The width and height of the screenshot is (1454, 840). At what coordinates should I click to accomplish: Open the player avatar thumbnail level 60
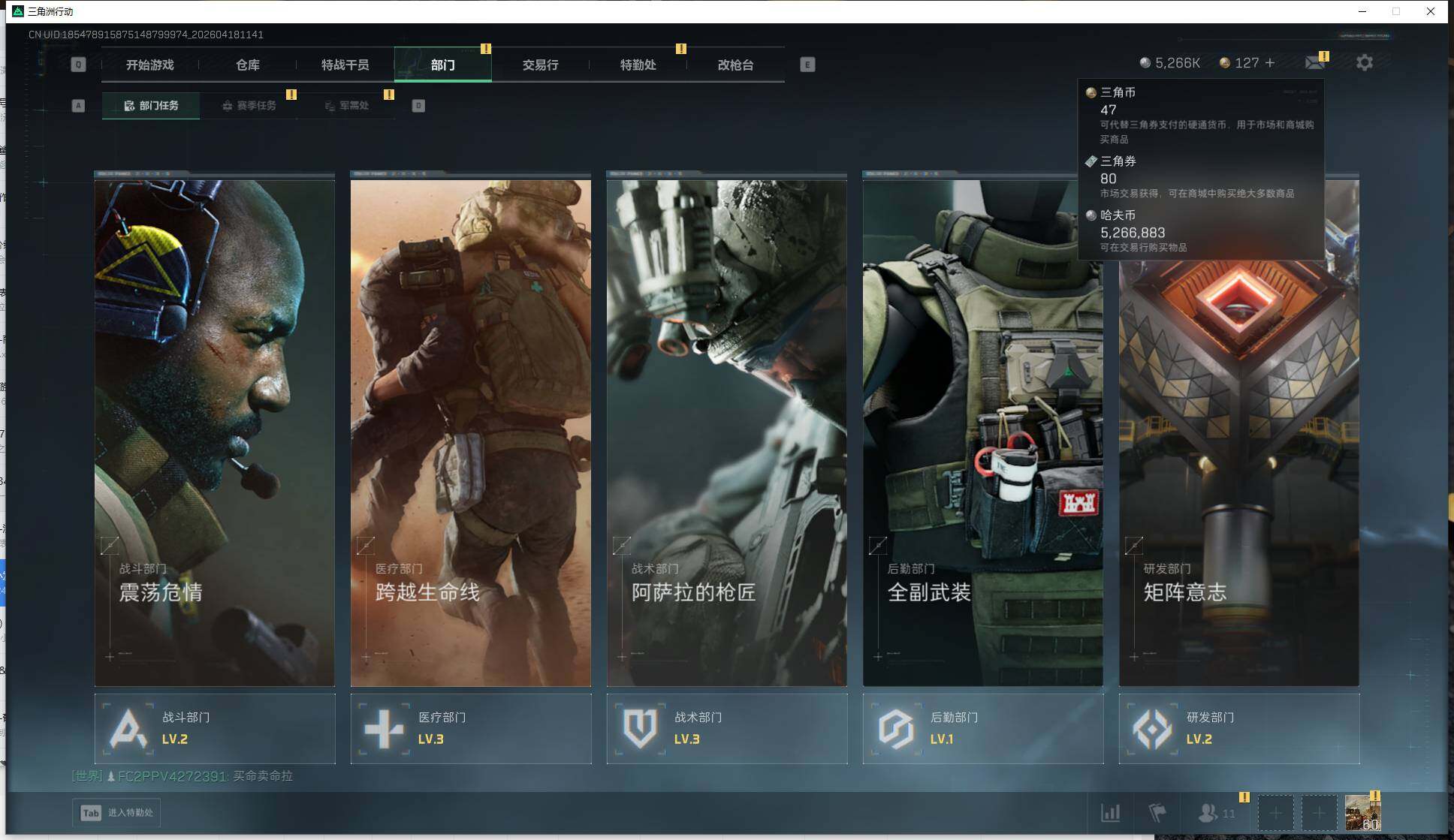coord(1362,813)
